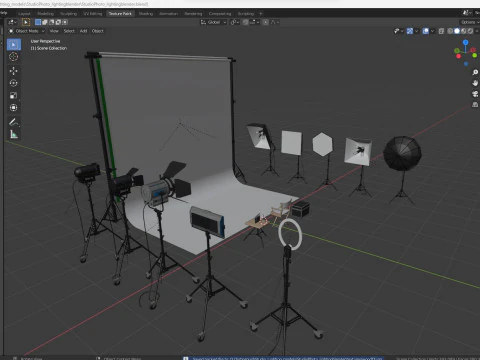Switch to the Modeling workspace tab
Viewport: 480px width, 360px height.
click(45, 14)
